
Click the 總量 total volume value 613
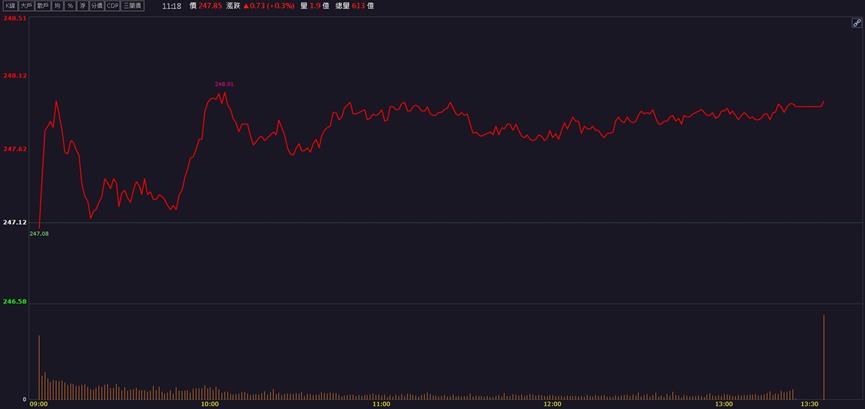point(359,6)
